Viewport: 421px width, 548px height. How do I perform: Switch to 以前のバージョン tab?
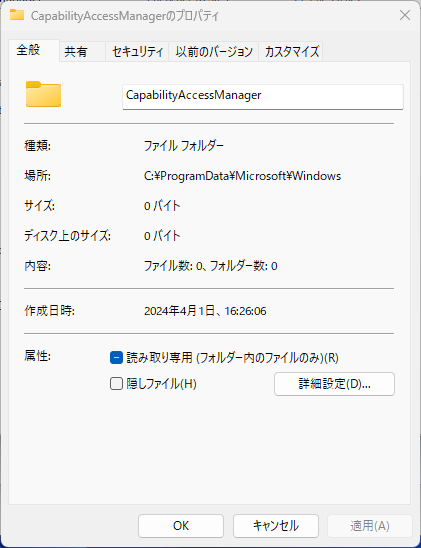pyautogui.click(x=214, y=52)
